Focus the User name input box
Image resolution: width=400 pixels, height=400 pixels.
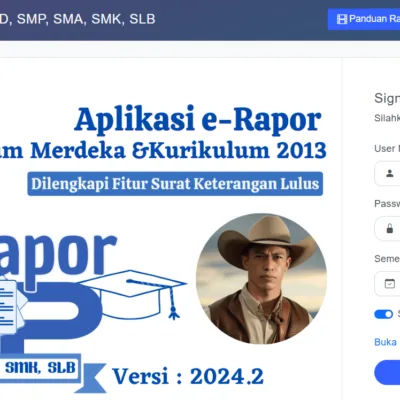click(x=387, y=173)
